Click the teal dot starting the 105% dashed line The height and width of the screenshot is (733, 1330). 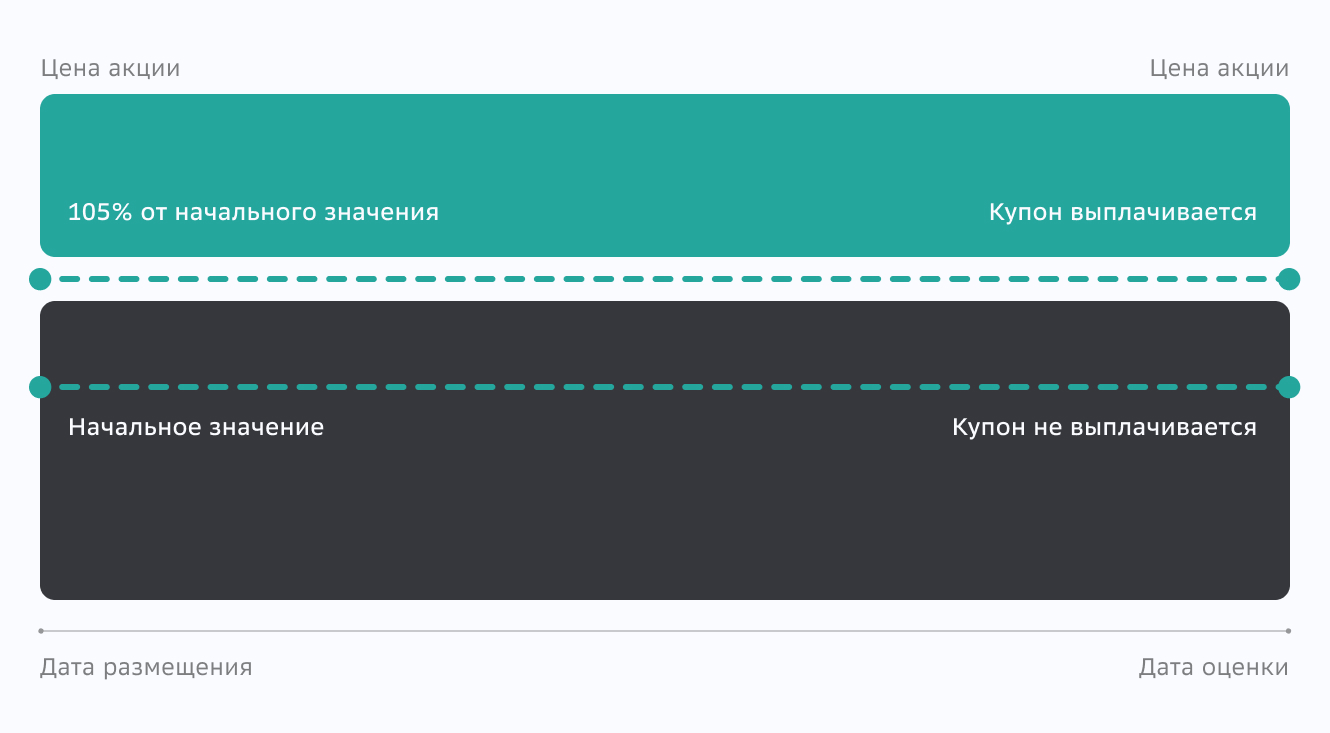[x=40, y=279]
